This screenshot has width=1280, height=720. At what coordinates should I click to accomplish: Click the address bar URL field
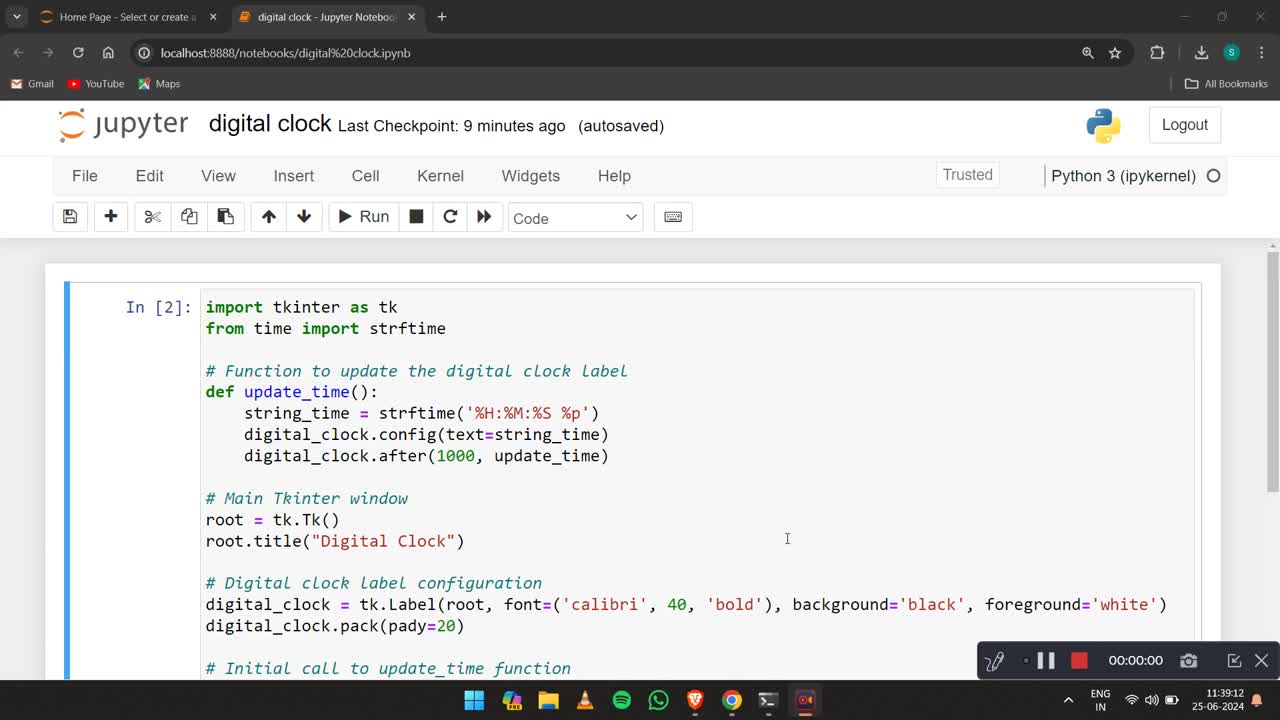(x=610, y=52)
